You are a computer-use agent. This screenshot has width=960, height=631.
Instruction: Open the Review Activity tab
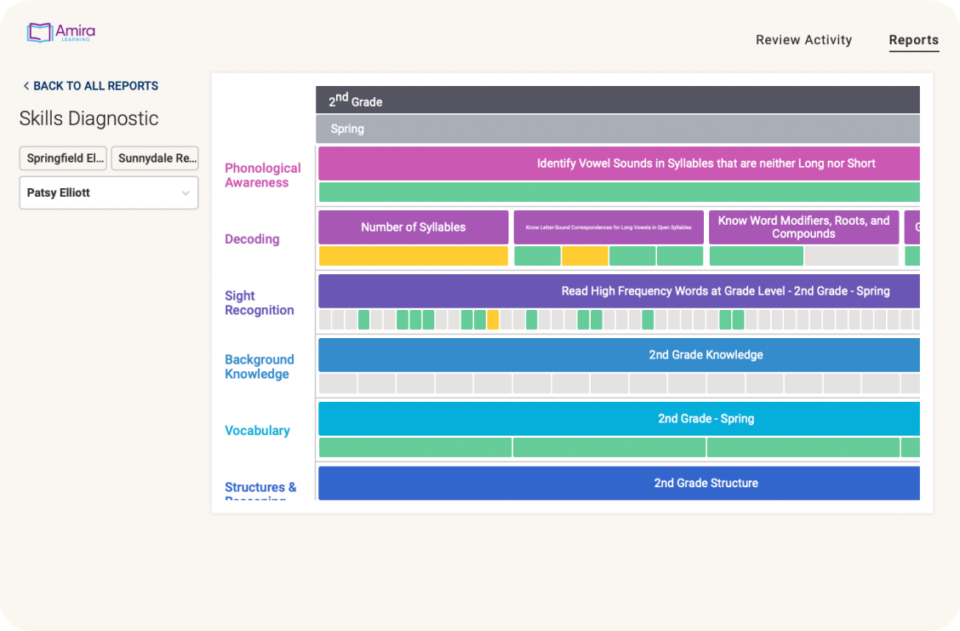coord(803,40)
